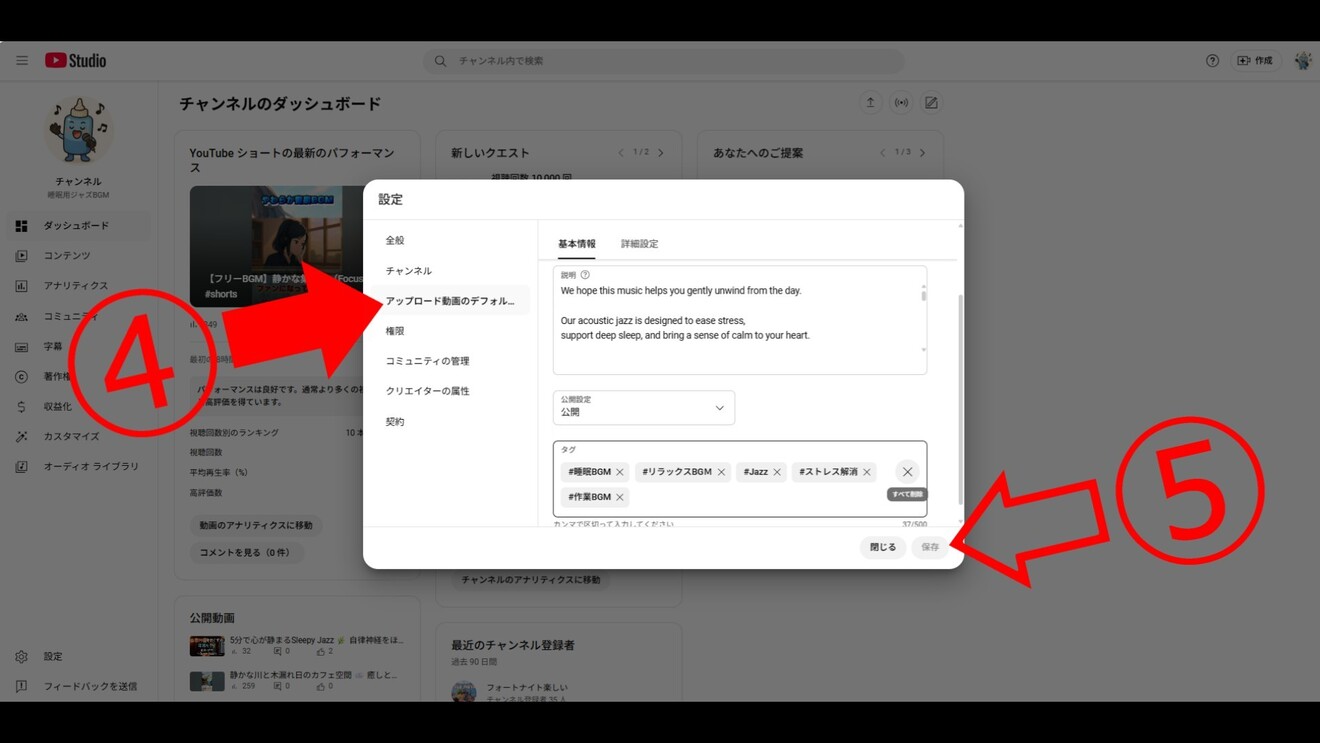Open コンテンツ in the sidebar

pos(78,256)
